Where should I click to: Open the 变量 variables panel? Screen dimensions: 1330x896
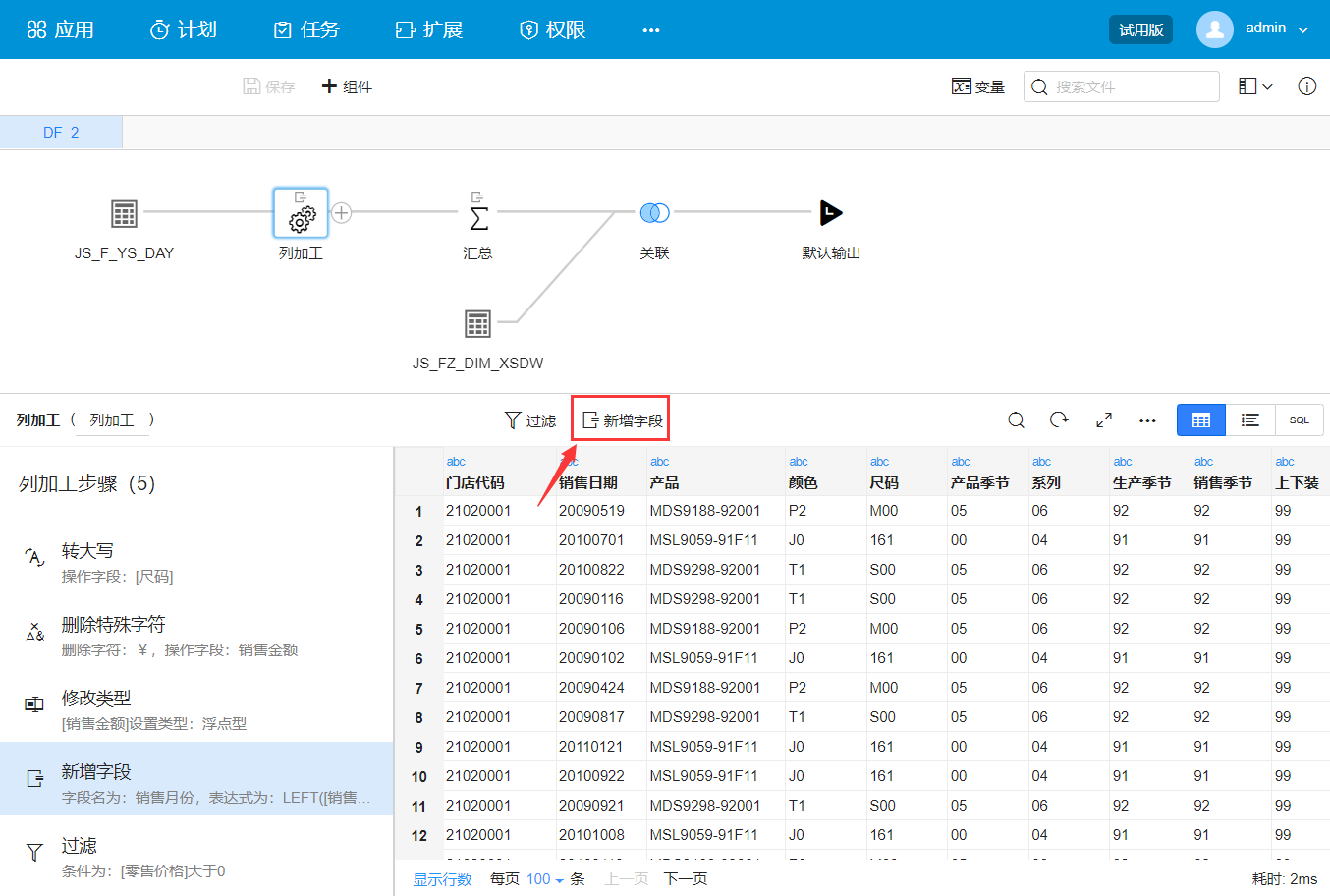point(978,86)
